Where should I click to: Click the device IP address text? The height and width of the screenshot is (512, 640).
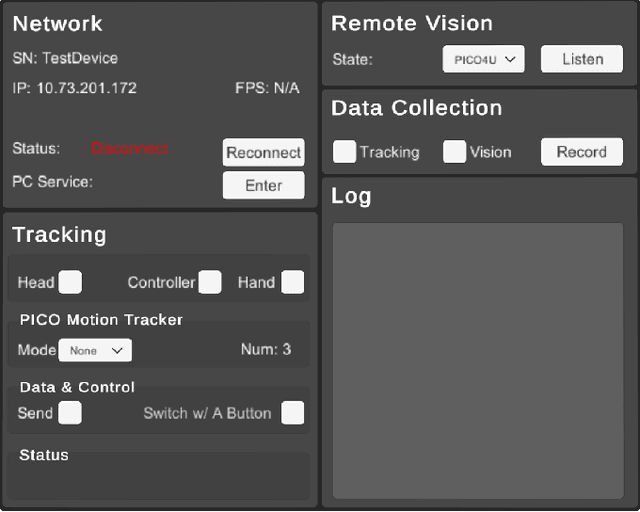point(75,88)
